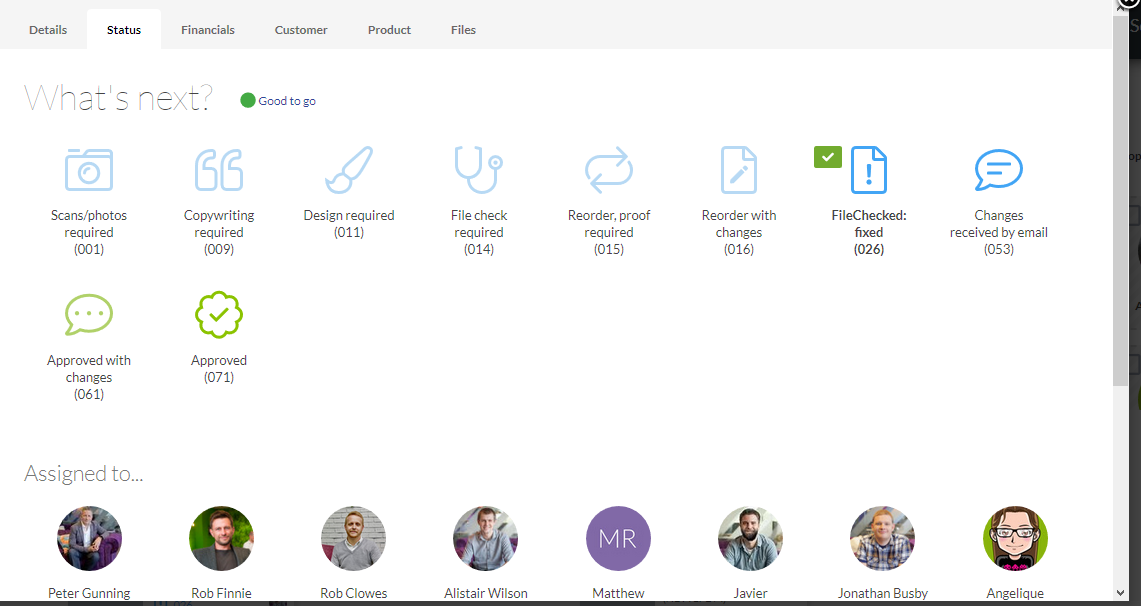Click the Good to go link
The image size is (1141, 606).
pyautogui.click(x=287, y=101)
